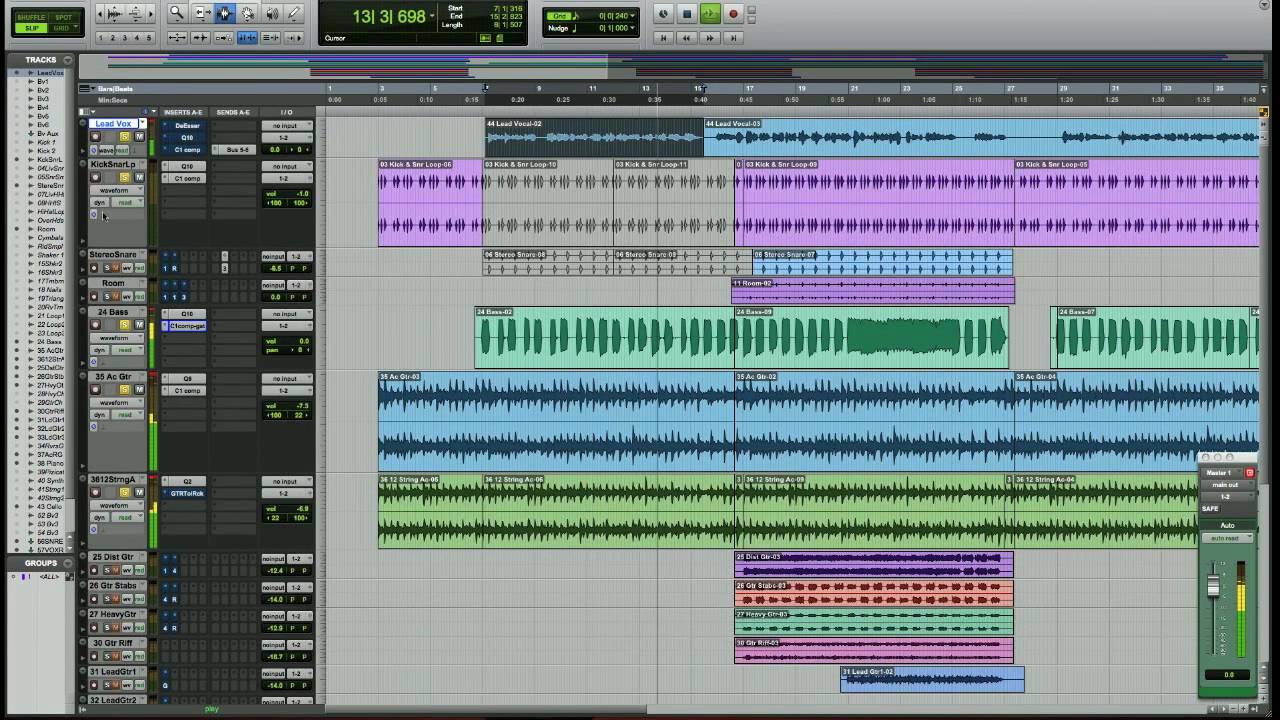Select the Scrubber speaker tool
1280x720 pixels.
pyautogui.click(x=271, y=13)
